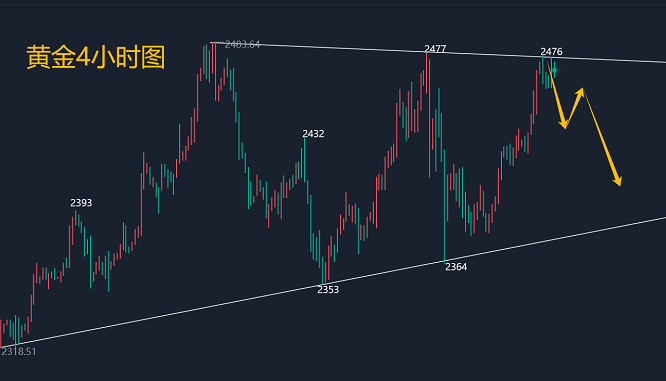Click the first yellow arrowhead at forecast dip

(x=564, y=124)
